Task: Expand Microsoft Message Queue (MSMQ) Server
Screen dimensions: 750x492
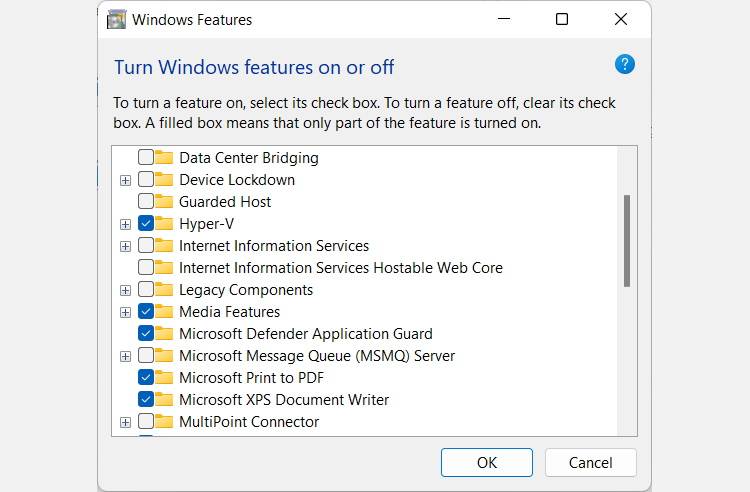Action: [125, 356]
